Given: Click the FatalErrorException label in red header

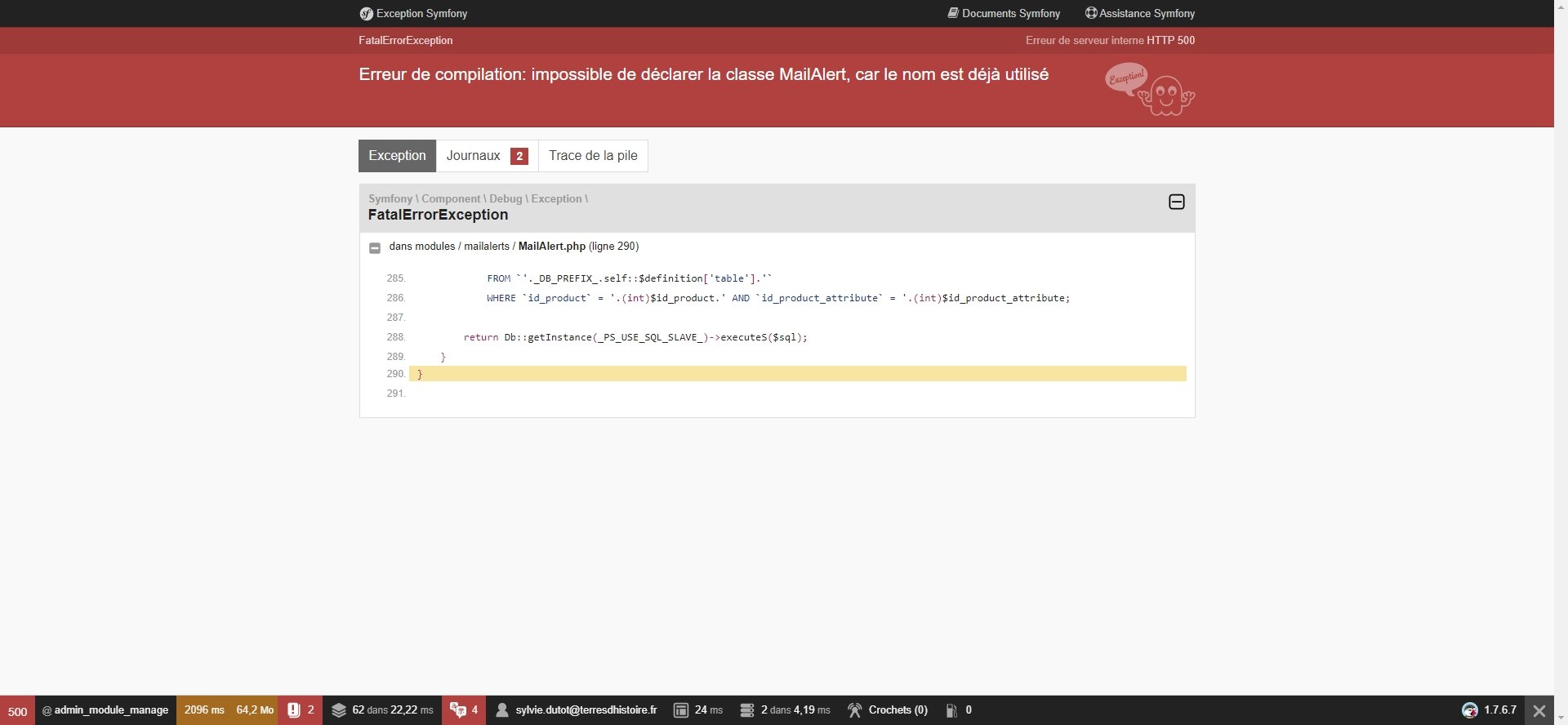Looking at the screenshot, I should pyautogui.click(x=406, y=40).
